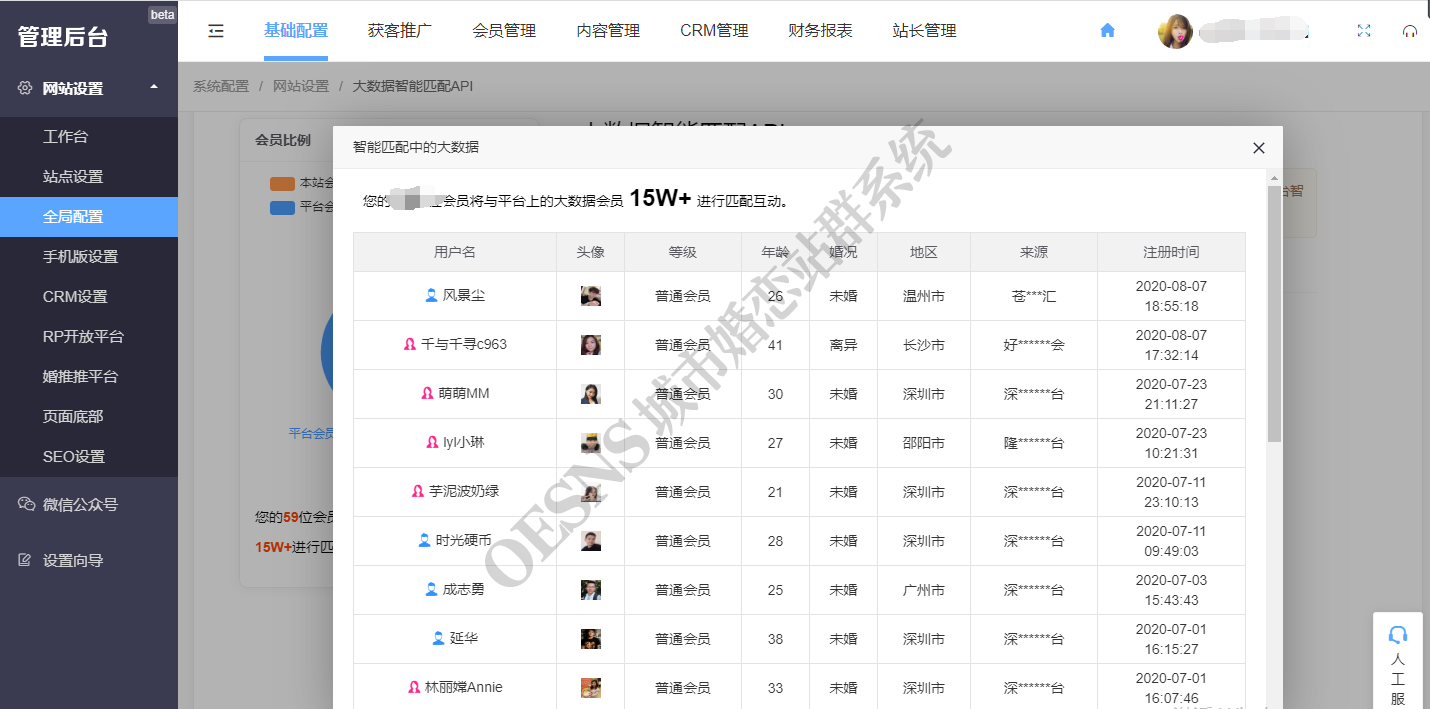Click the female icon next to lyl小琳
1430x709 pixels.
click(432, 443)
